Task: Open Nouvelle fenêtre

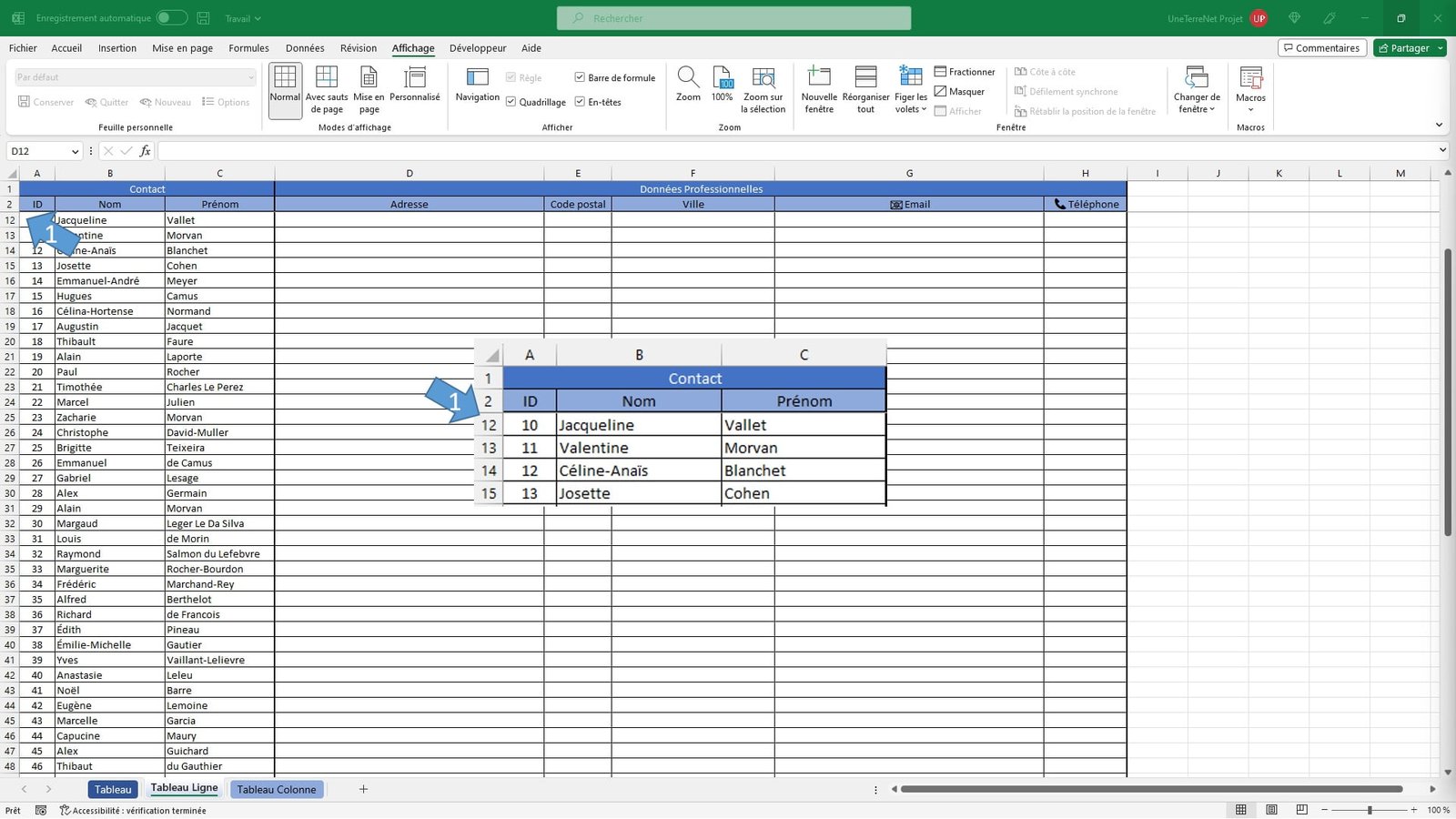Action: coord(818,88)
